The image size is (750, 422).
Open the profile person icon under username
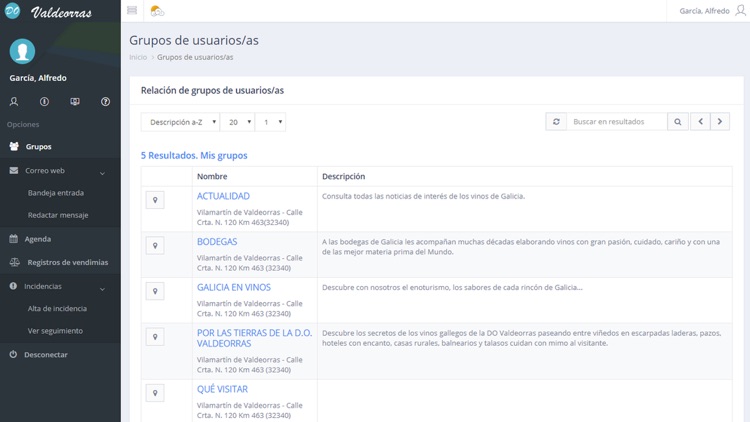pos(14,101)
